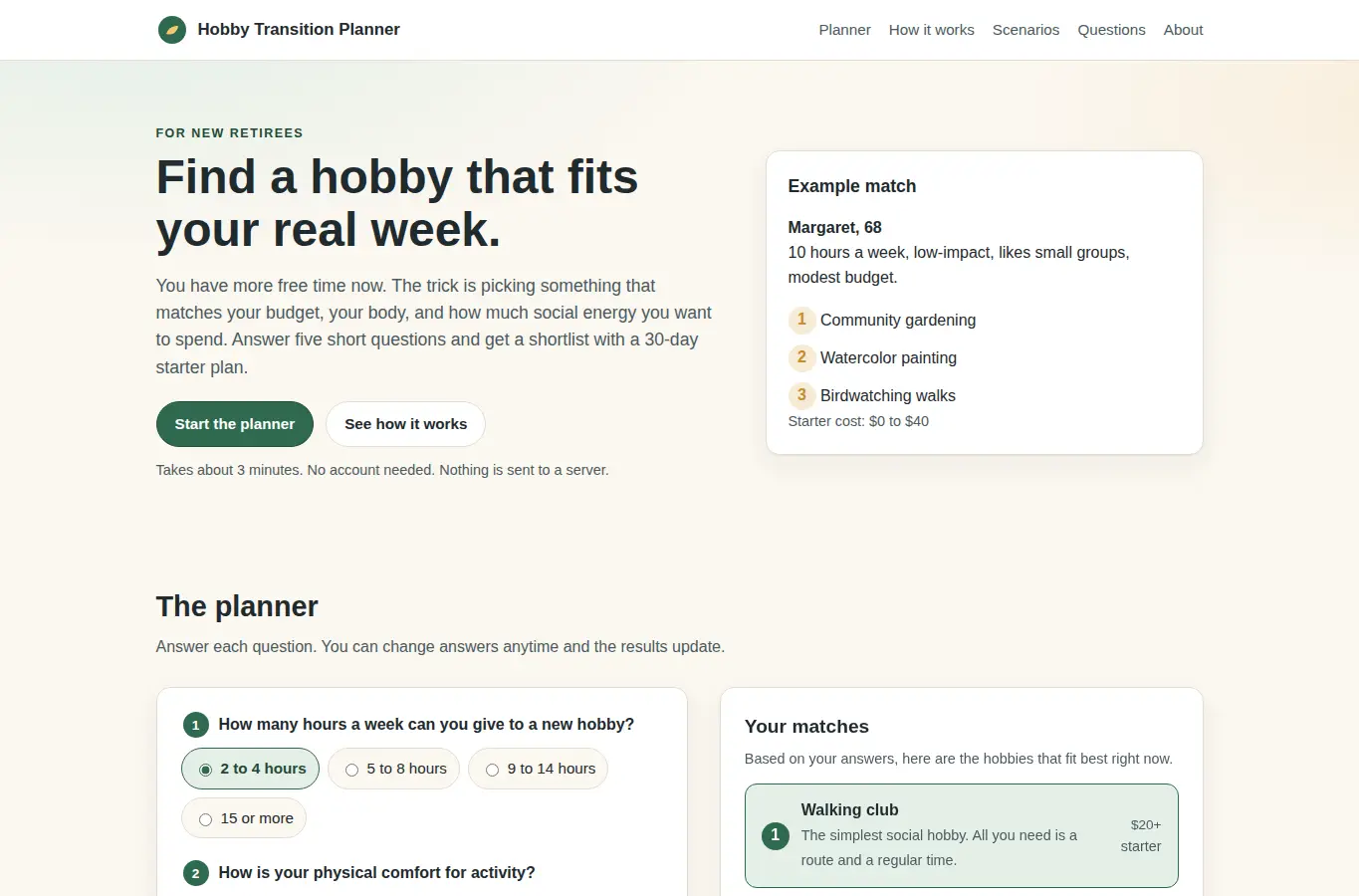This screenshot has height=896, width=1359.
Task: Click the Your matches heading
Action: pyautogui.click(x=806, y=727)
